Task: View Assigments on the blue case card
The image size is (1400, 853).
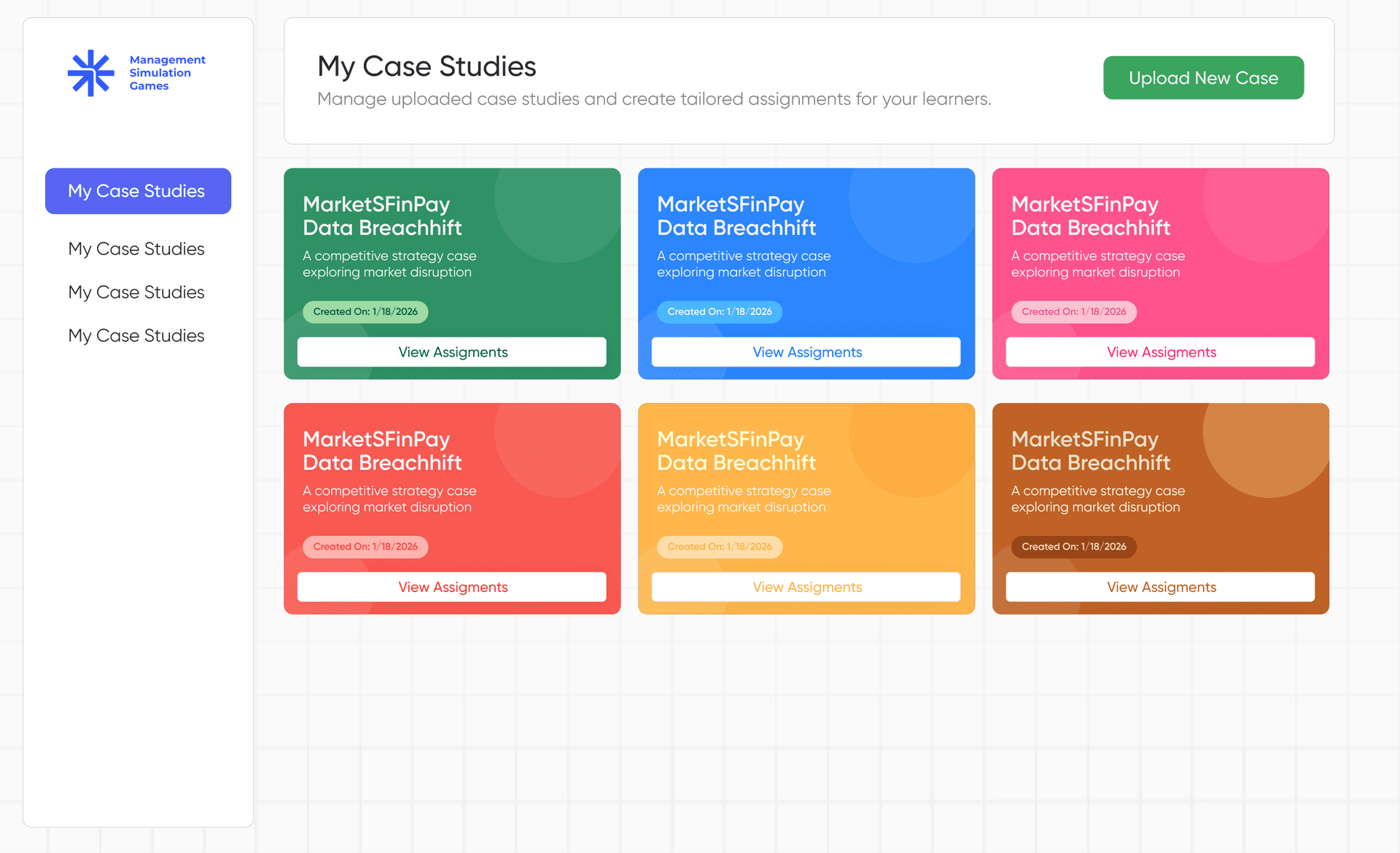Action: point(806,352)
